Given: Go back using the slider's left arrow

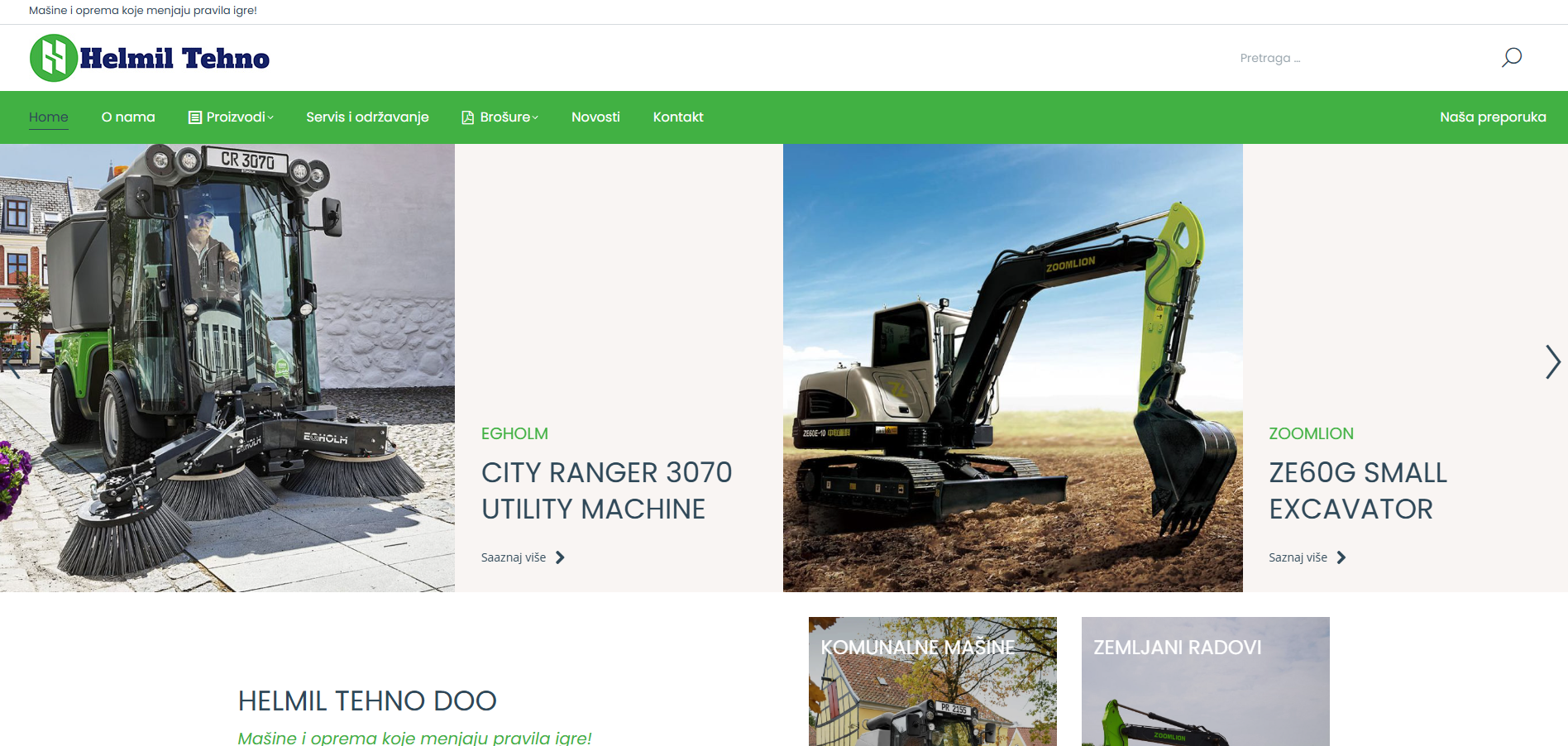Looking at the screenshot, I should (13, 362).
